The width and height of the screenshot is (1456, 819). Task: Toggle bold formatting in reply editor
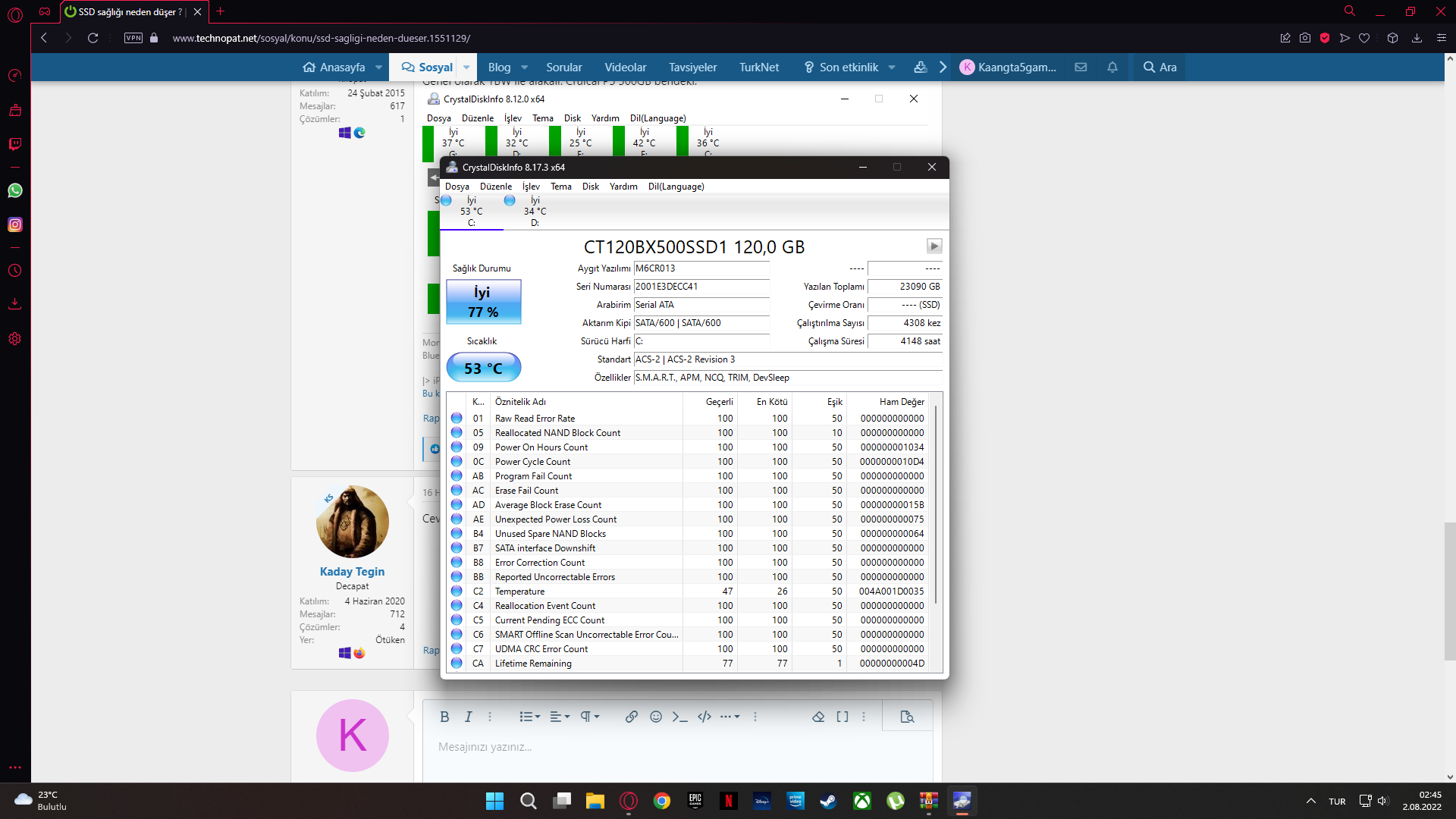coord(444,717)
